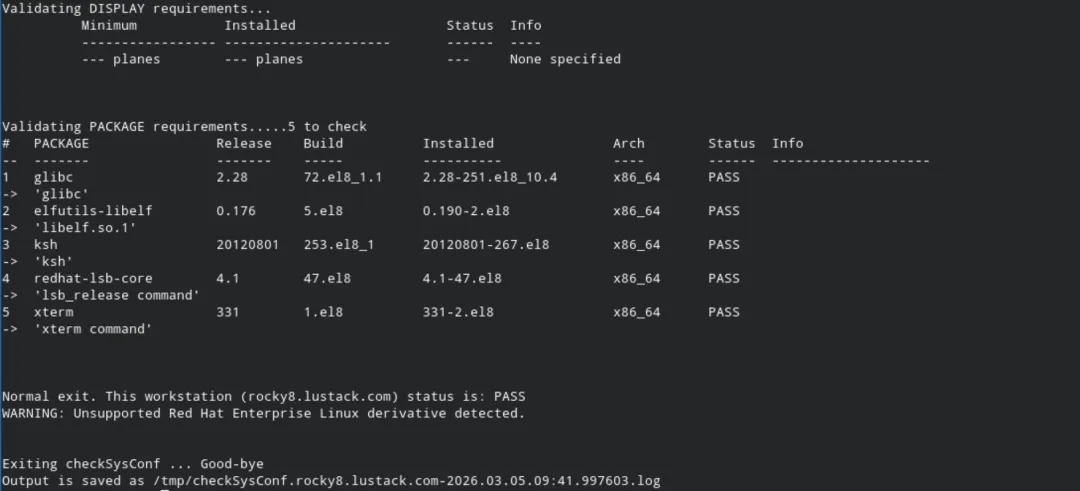Click the PASS status in the xterm row

[x=724, y=312]
